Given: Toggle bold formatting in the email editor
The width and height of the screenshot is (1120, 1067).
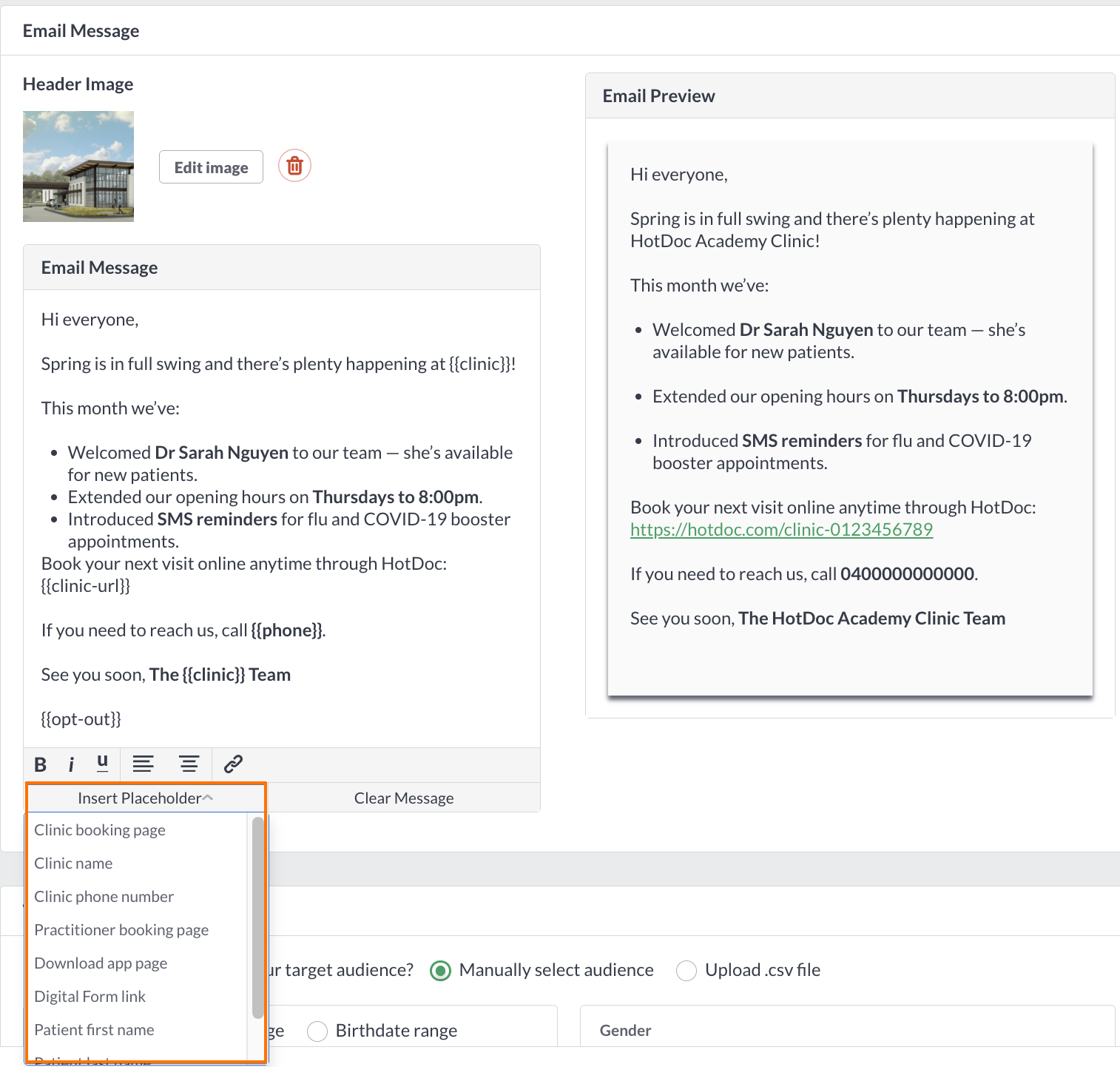Looking at the screenshot, I should 41,764.
